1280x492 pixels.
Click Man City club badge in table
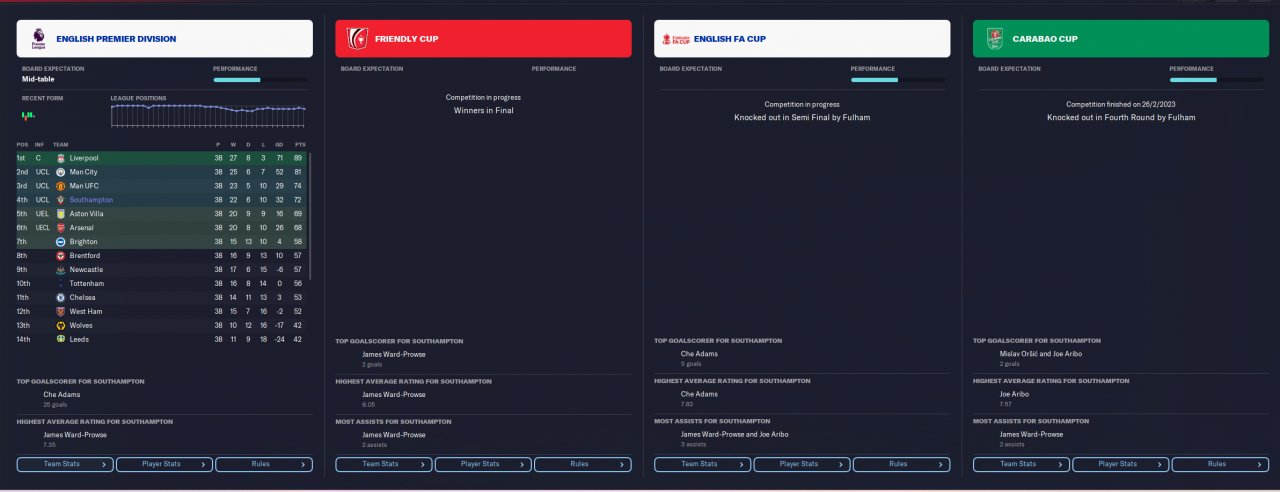tap(60, 172)
